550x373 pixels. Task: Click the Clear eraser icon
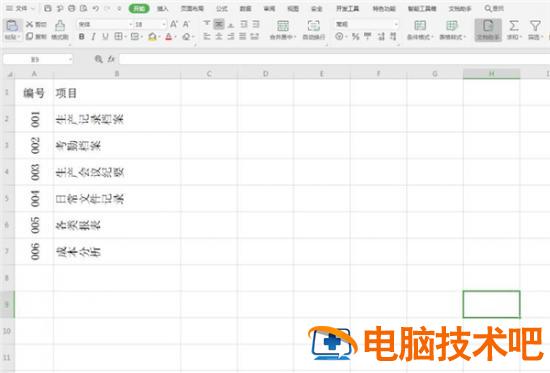[x=186, y=36]
